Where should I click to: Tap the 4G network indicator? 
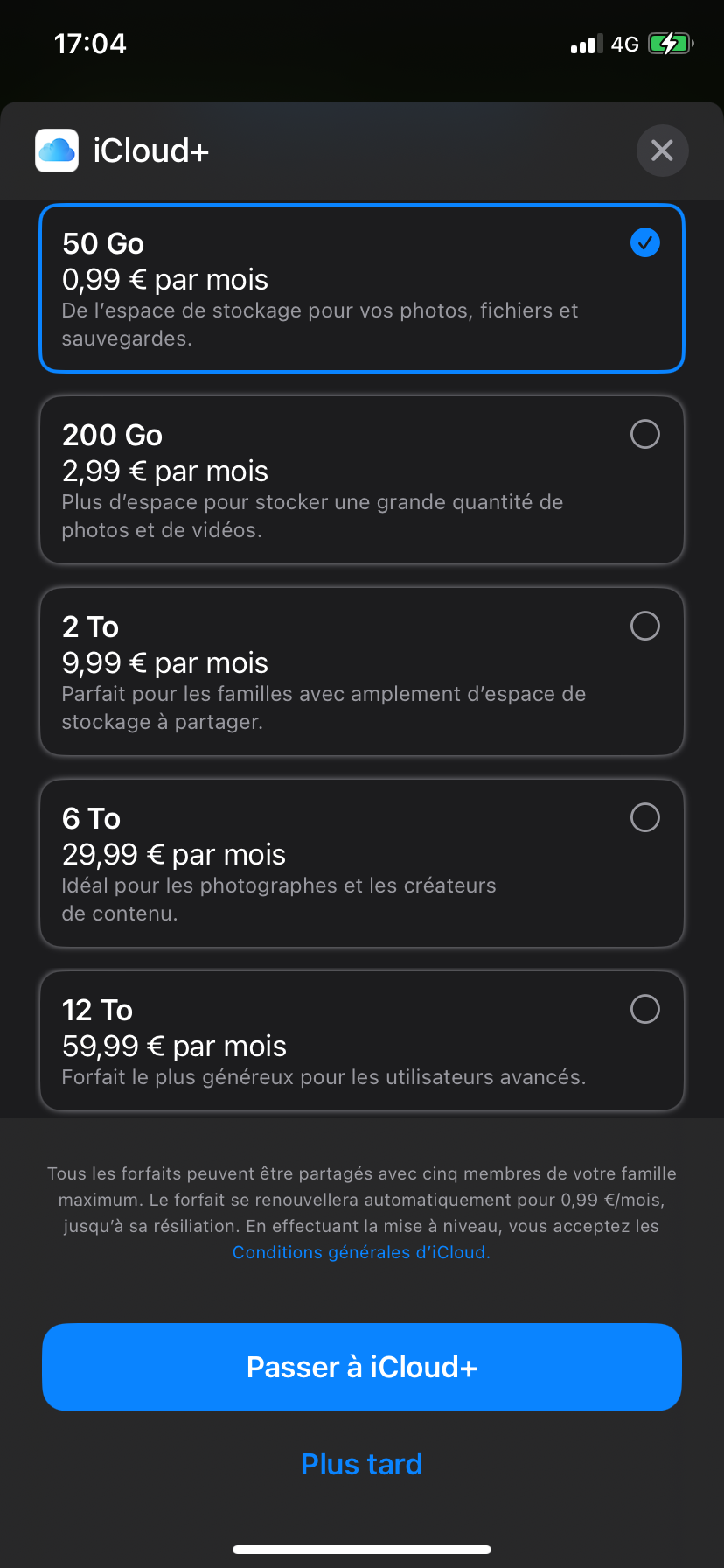tap(624, 45)
